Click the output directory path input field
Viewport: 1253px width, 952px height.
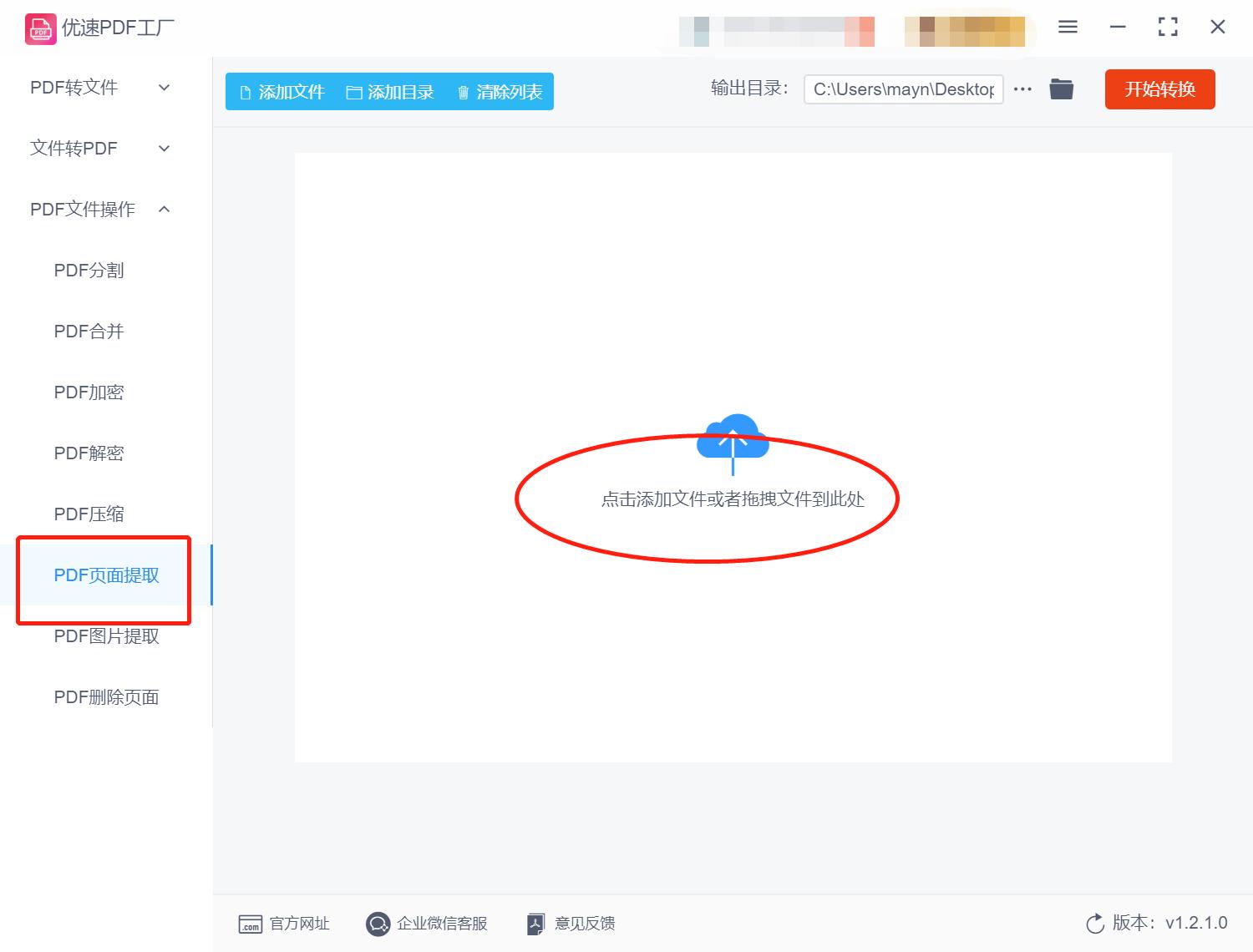902,89
